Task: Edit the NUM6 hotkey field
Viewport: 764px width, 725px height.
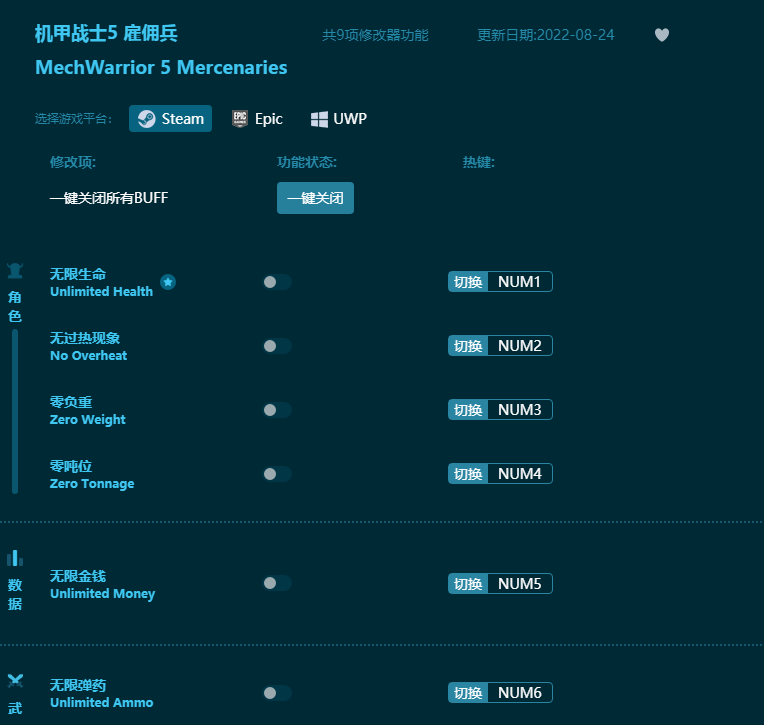Action: pyautogui.click(x=519, y=693)
